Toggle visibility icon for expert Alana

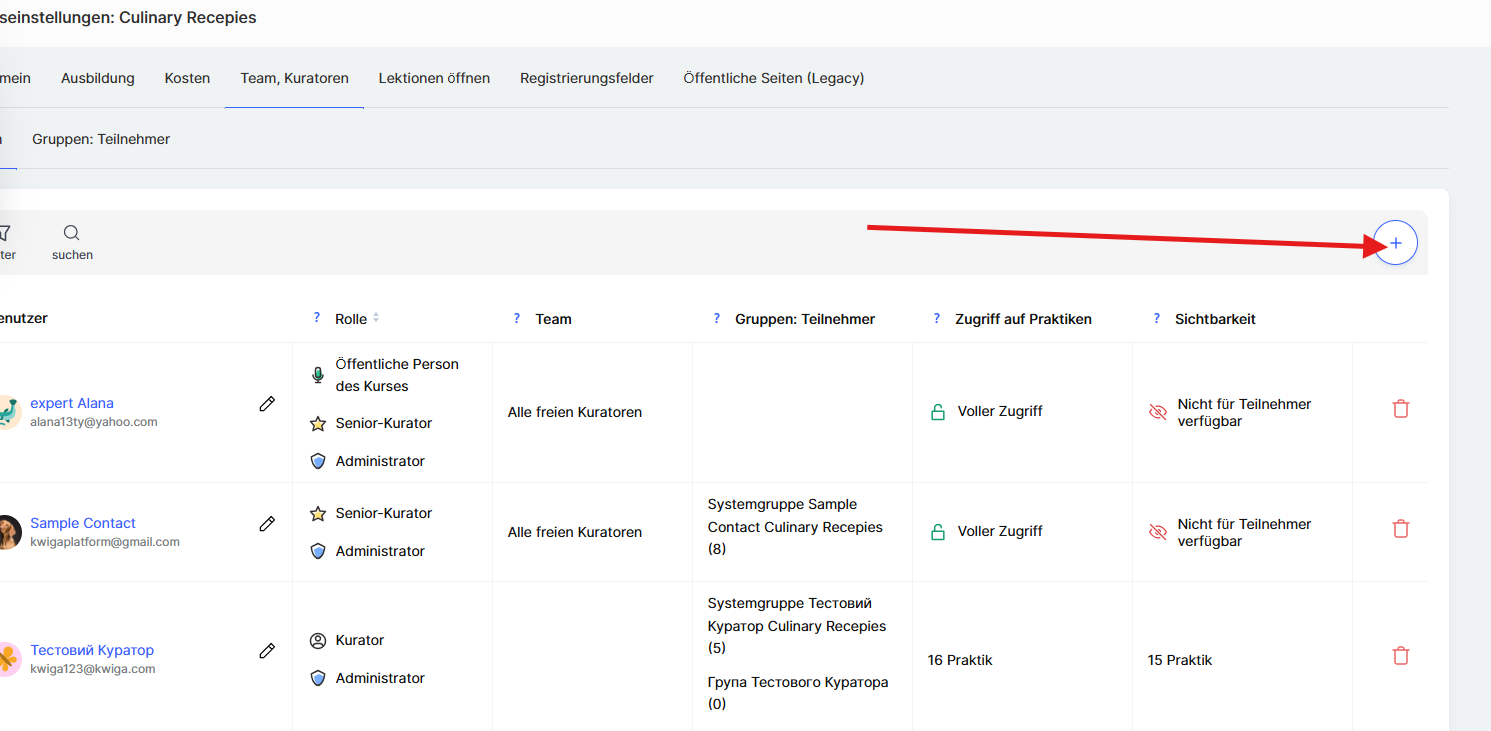(1158, 412)
